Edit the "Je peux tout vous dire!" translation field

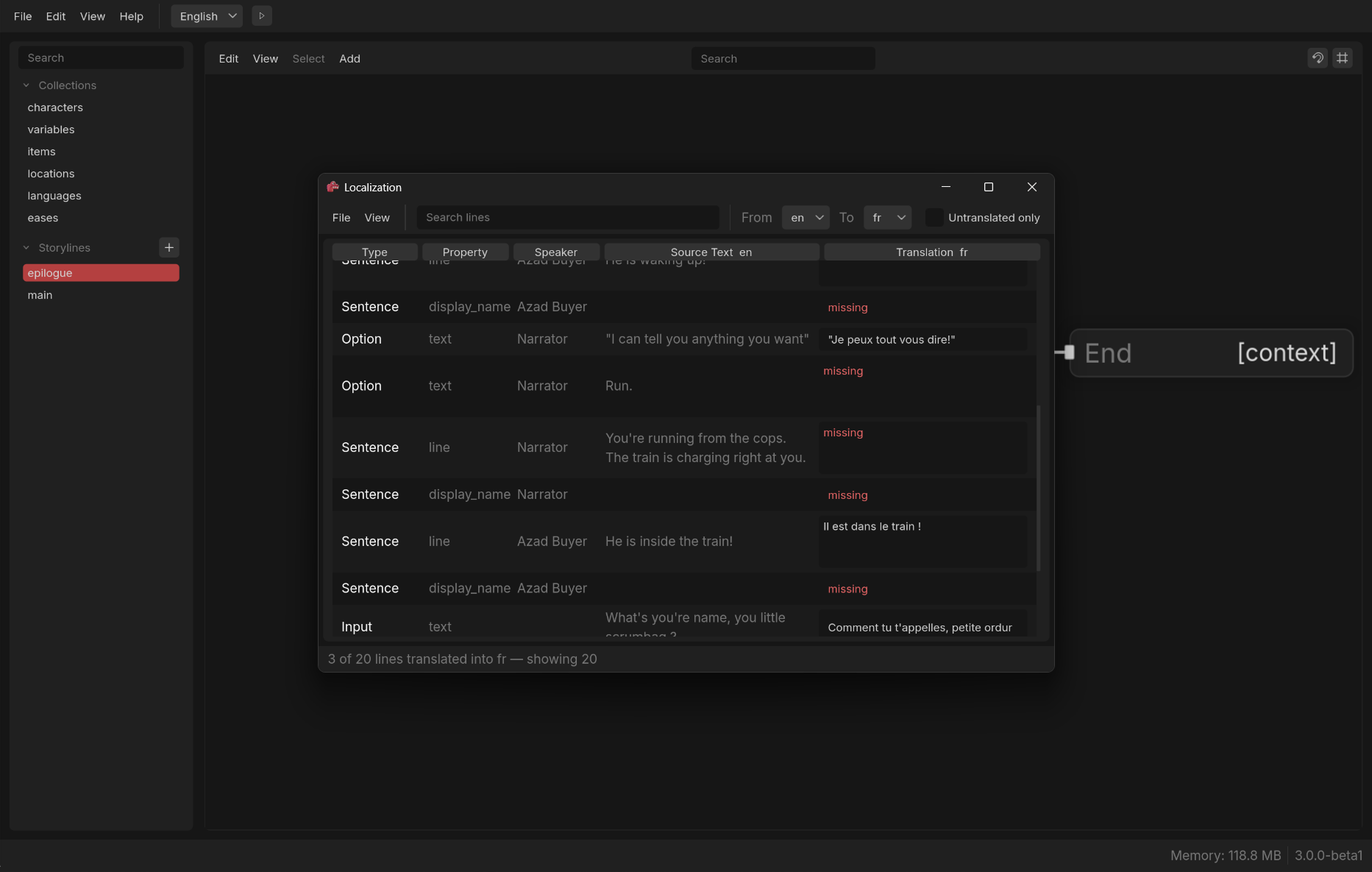pos(923,339)
